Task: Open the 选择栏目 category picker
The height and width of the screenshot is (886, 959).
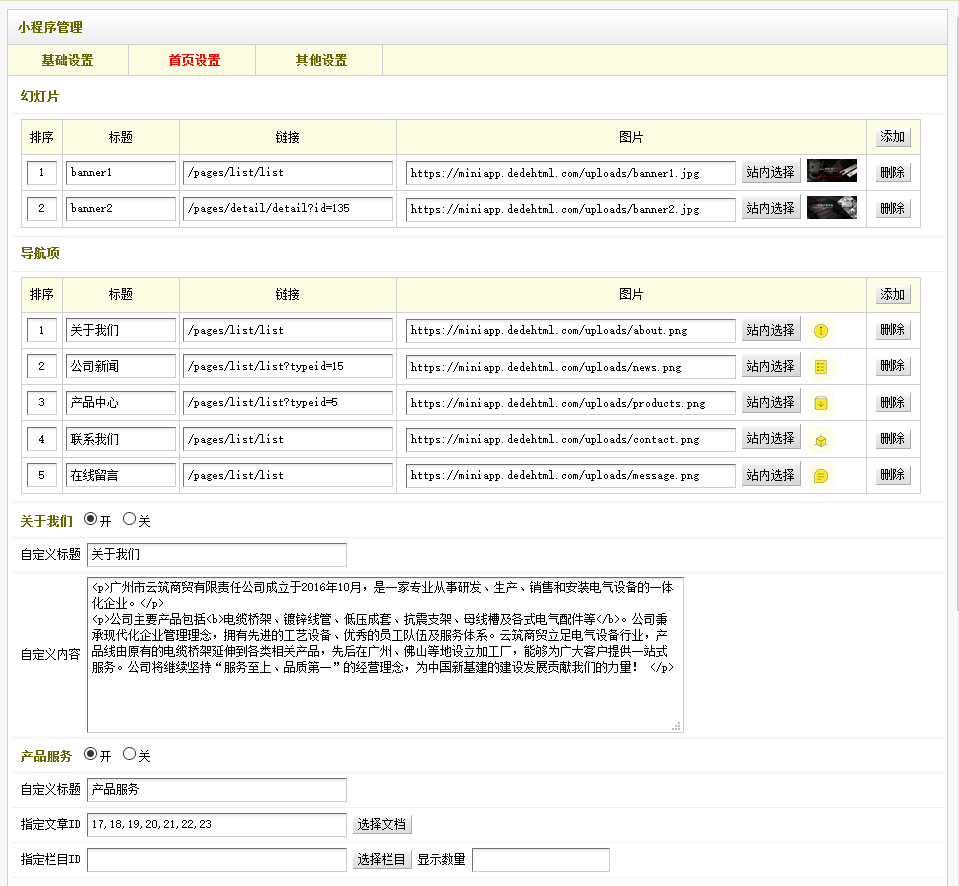Action: [382, 859]
